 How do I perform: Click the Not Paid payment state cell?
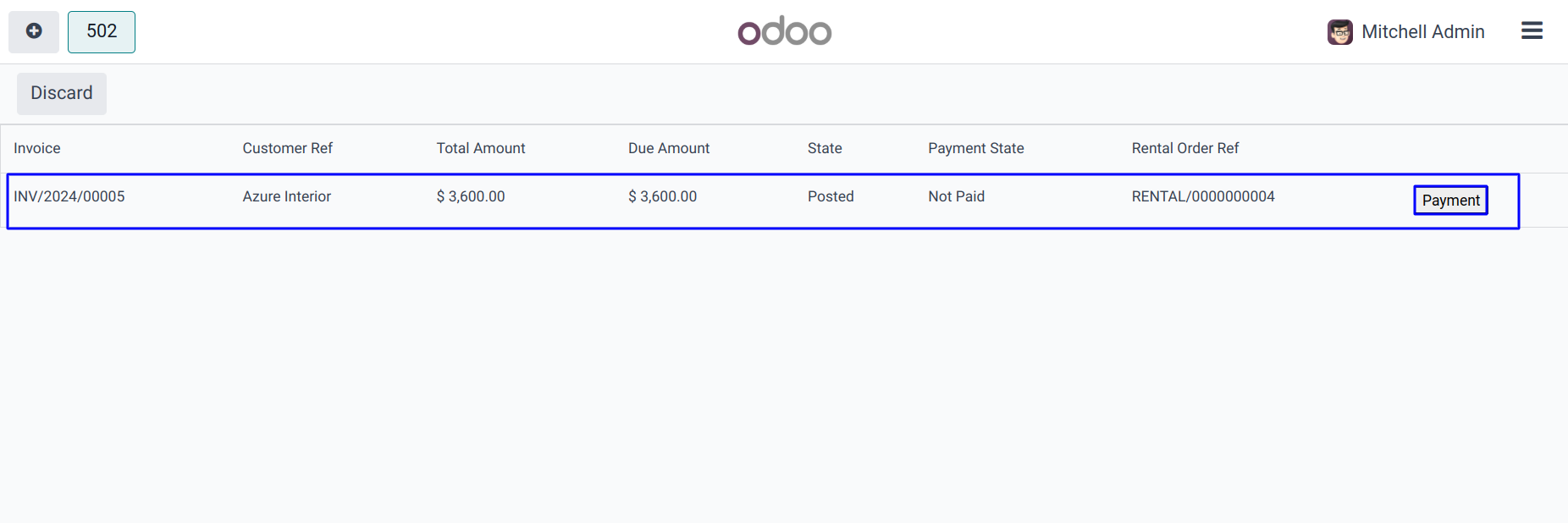956,196
